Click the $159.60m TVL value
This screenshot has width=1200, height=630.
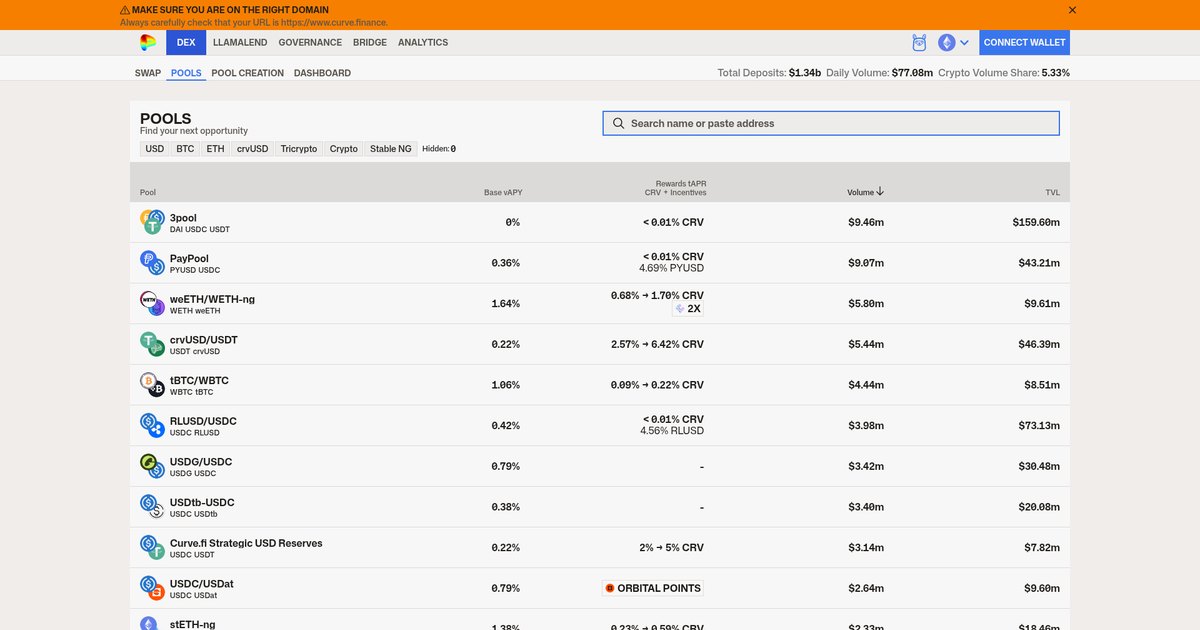(1036, 222)
